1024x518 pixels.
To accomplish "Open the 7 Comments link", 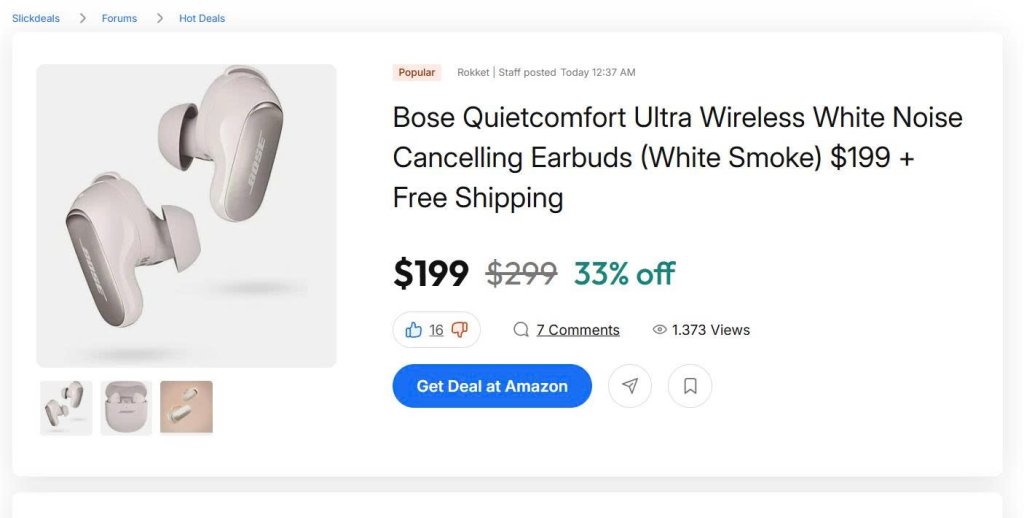I will coord(578,330).
